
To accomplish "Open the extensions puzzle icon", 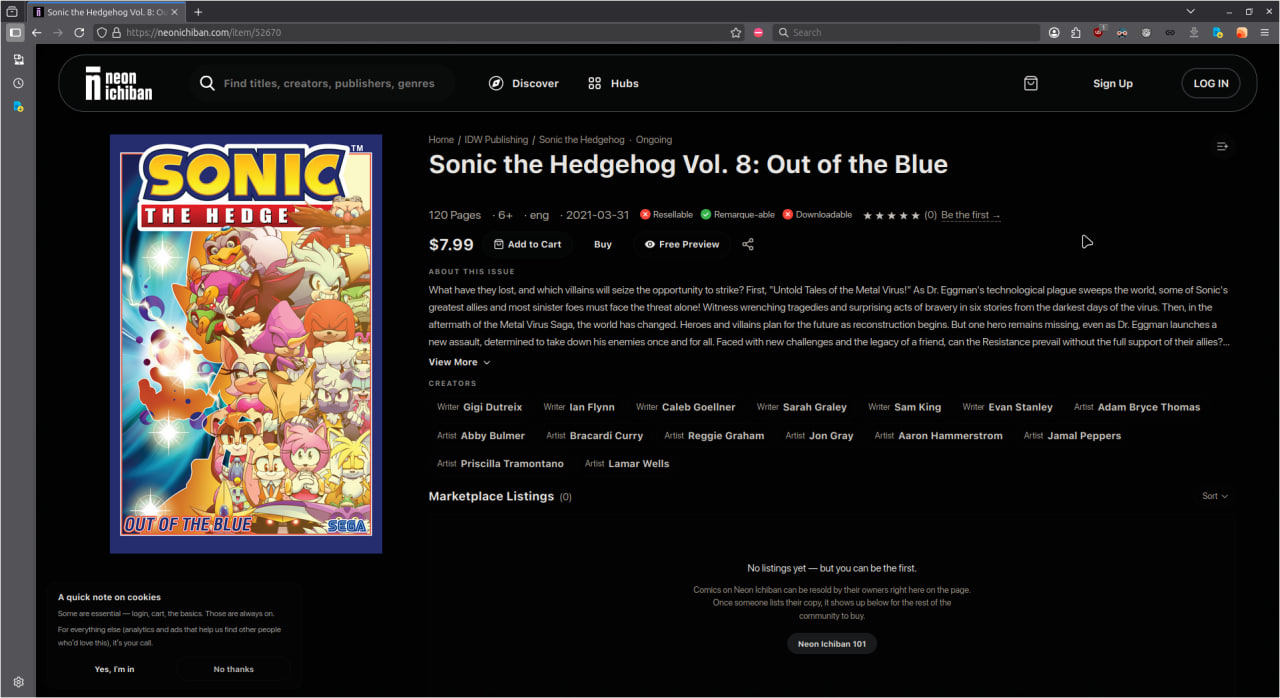I will pyautogui.click(x=1076, y=32).
